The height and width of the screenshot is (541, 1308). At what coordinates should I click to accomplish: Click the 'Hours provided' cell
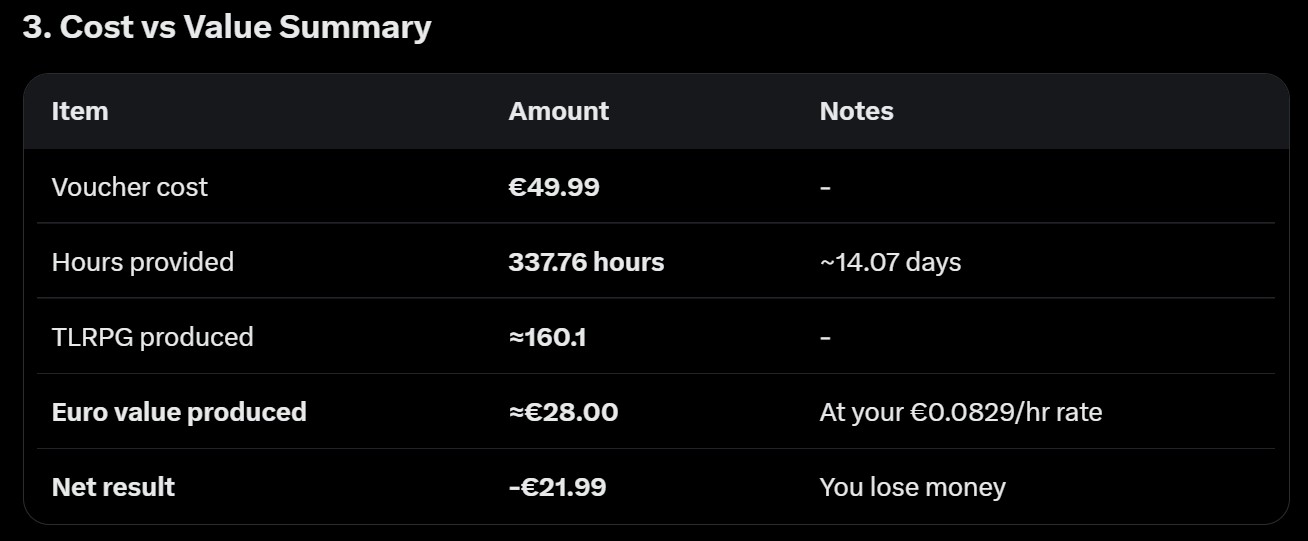coord(143,262)
